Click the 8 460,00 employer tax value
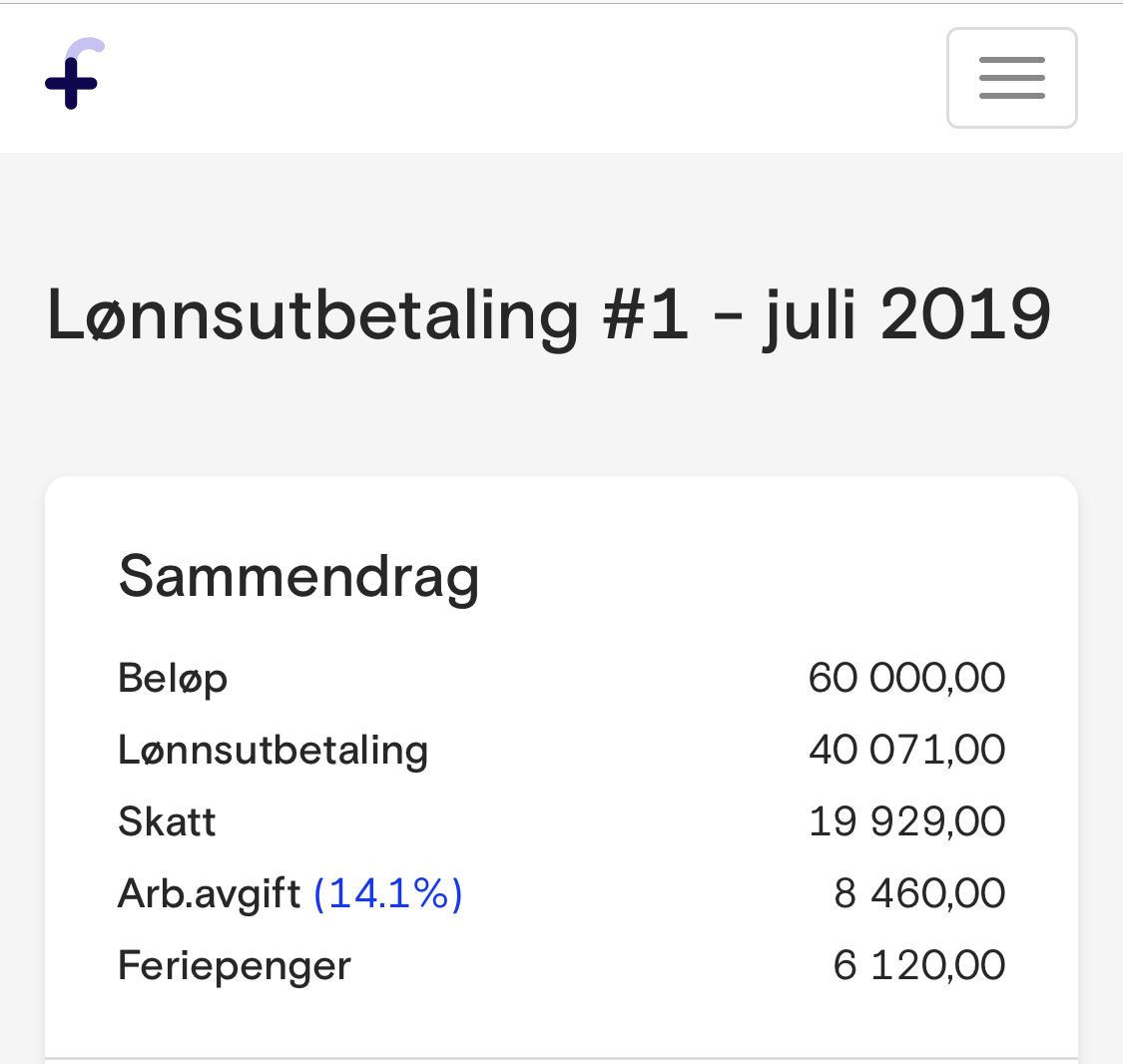 918,893
